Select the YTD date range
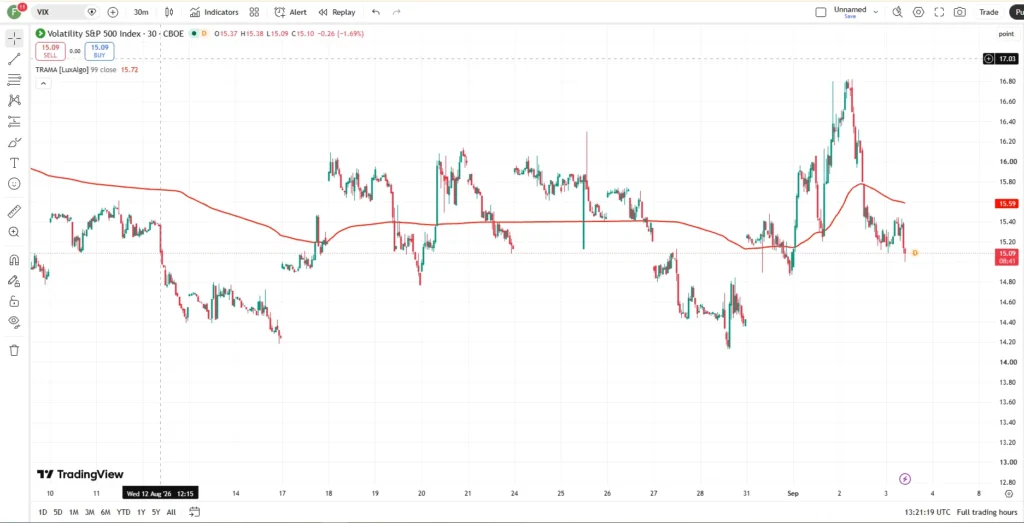 123,512
